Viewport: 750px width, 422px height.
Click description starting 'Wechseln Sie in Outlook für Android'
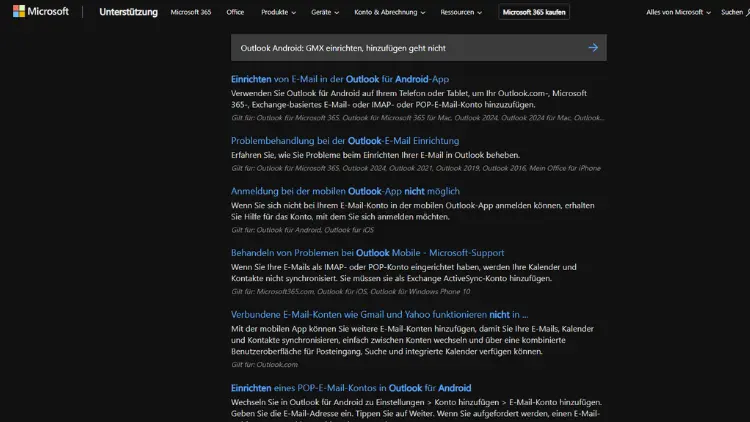[x=416, y=410]
